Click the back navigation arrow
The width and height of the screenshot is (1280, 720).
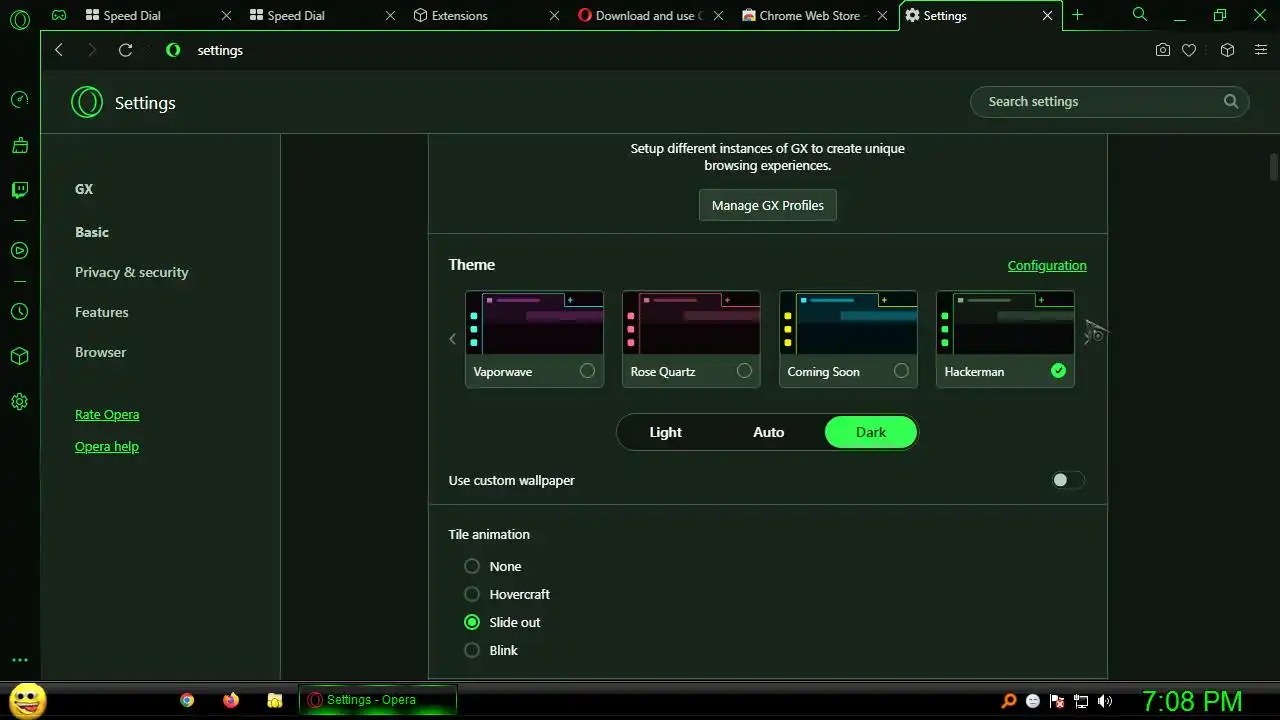(59, 50)
